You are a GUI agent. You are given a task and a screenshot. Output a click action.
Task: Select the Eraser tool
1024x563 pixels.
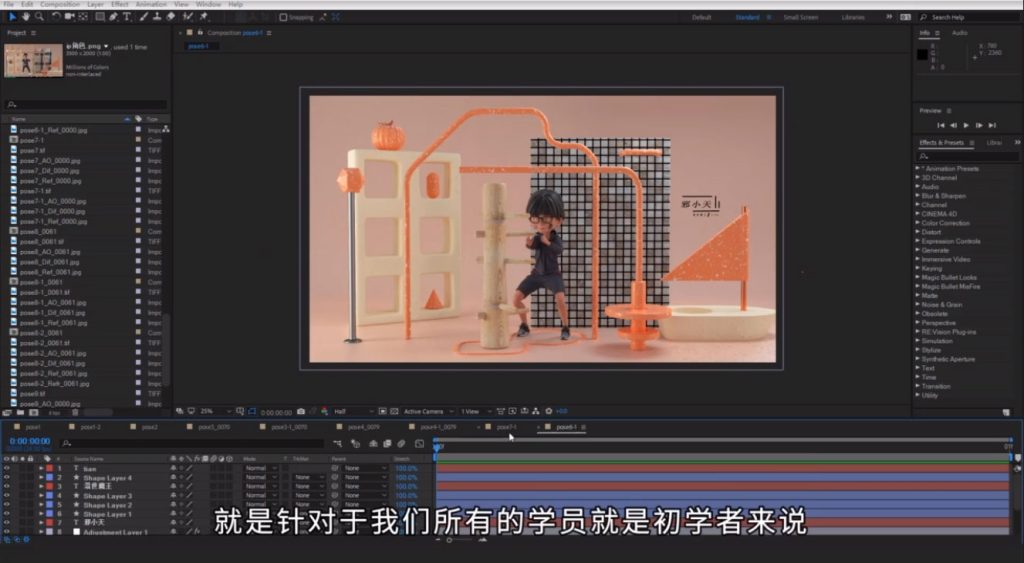point(171,16)
